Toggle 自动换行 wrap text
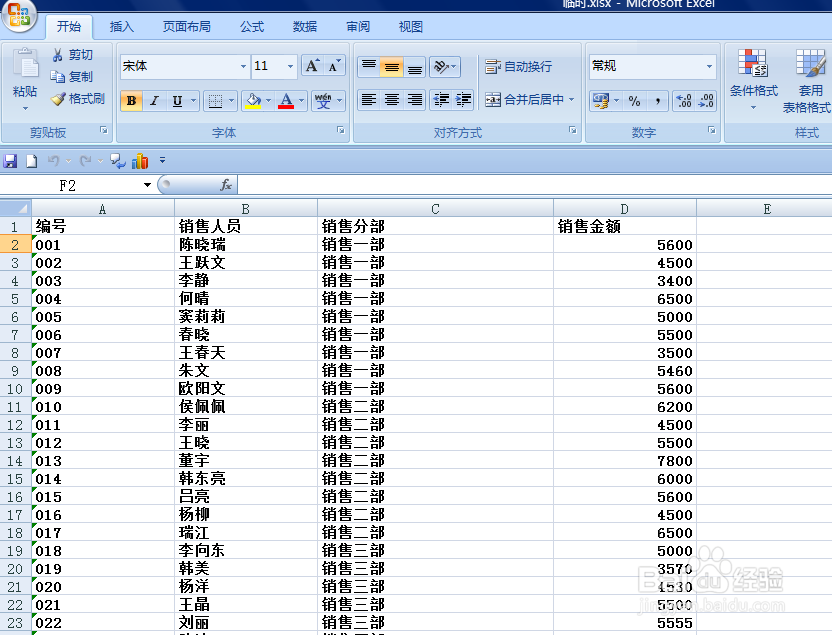Screen dimensions: 832x635 coord(518,66)
